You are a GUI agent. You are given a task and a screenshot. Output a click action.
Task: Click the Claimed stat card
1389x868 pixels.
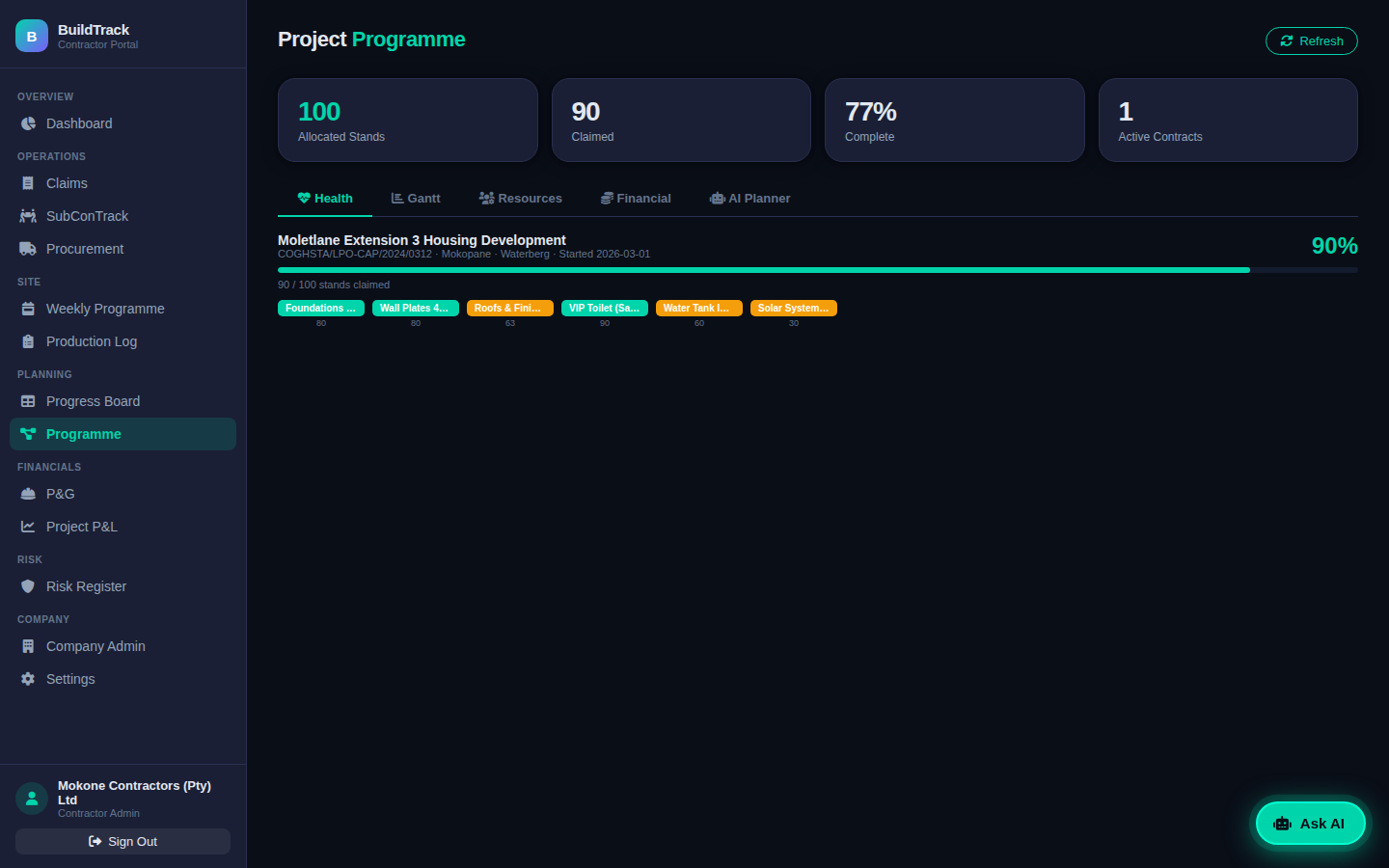tap(681, 120)
